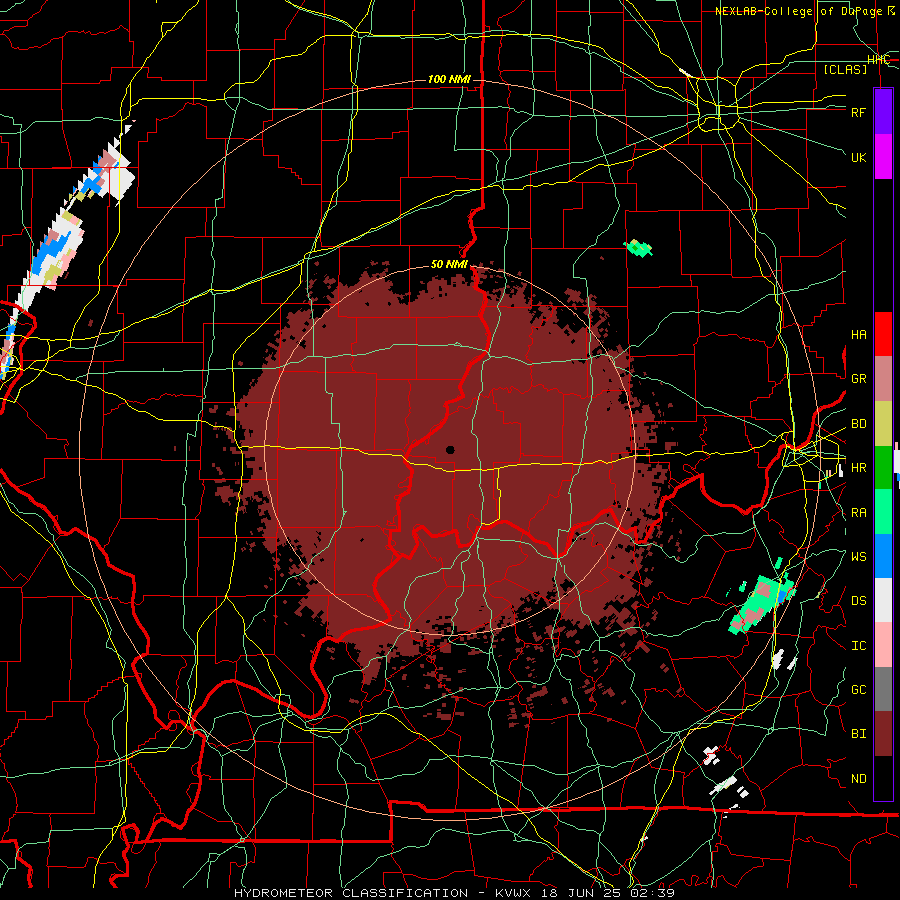Click the RF legend label
The width and height of the screenshot is (900, 900).
[858, 112]
